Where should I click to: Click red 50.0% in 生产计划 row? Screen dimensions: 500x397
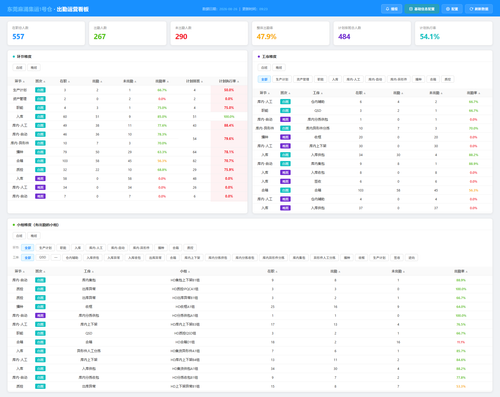[229, 90]
